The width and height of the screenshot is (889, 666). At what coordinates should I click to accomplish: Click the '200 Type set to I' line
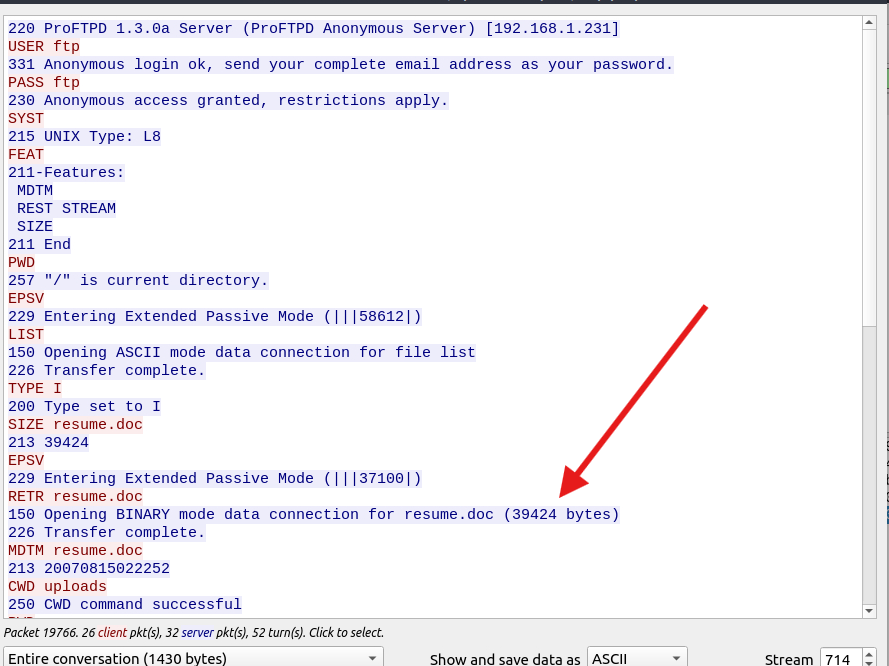(84, 406)
